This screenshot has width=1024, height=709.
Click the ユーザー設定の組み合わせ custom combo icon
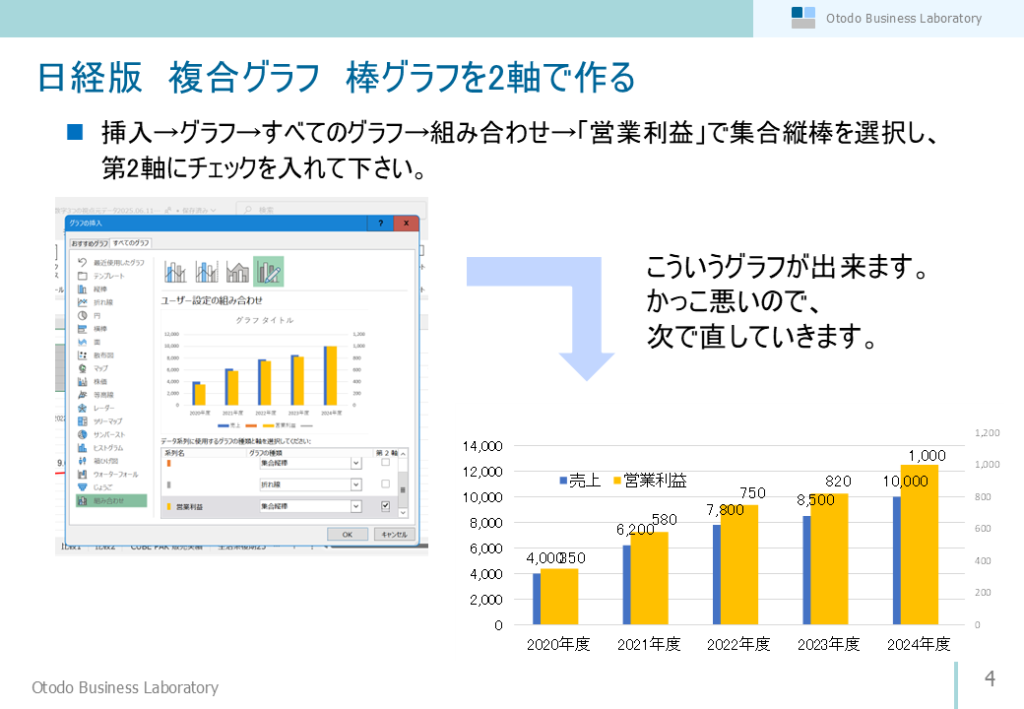[269, 271]
